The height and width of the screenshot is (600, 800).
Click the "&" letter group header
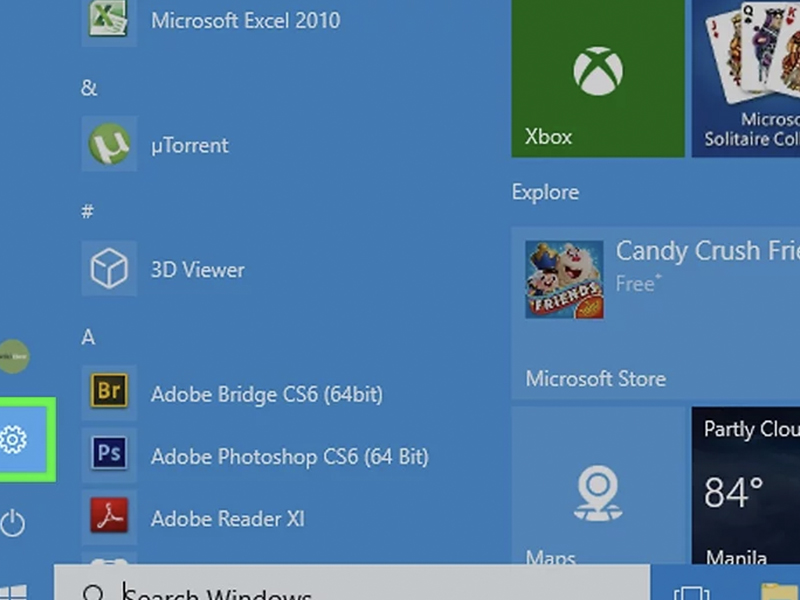(x=89, y=88)
